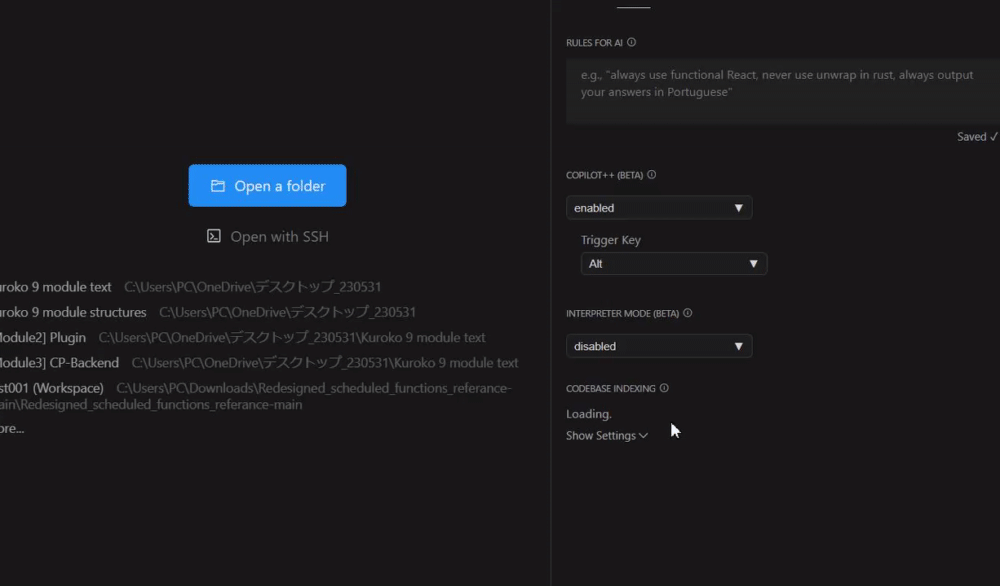Click the info icon next to Interpreter Mode
1000x586 pixels.
(x=688, y=313)
